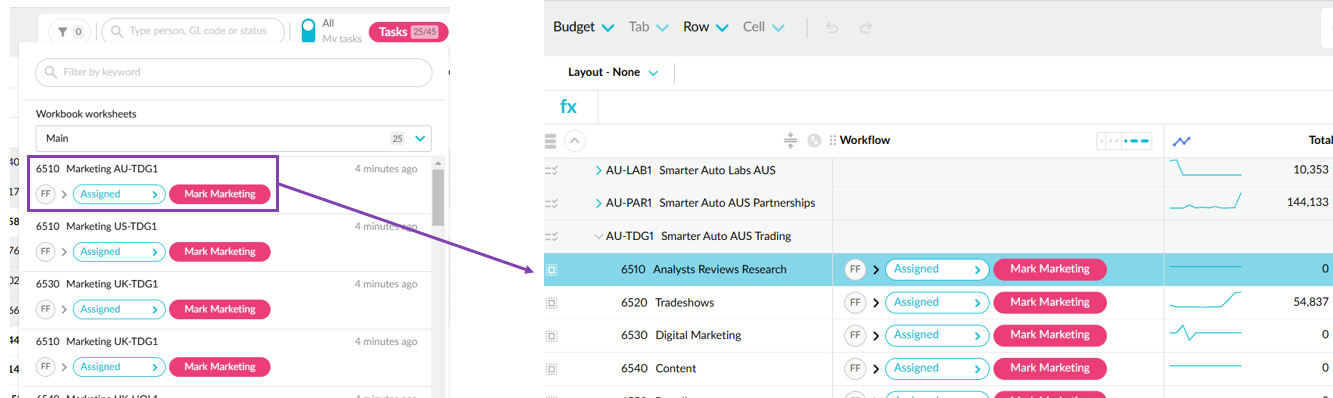Select the 6510 Analysts Reviews Research row marker
This screenshot has width=1333, height=398.
click(551, 270)
